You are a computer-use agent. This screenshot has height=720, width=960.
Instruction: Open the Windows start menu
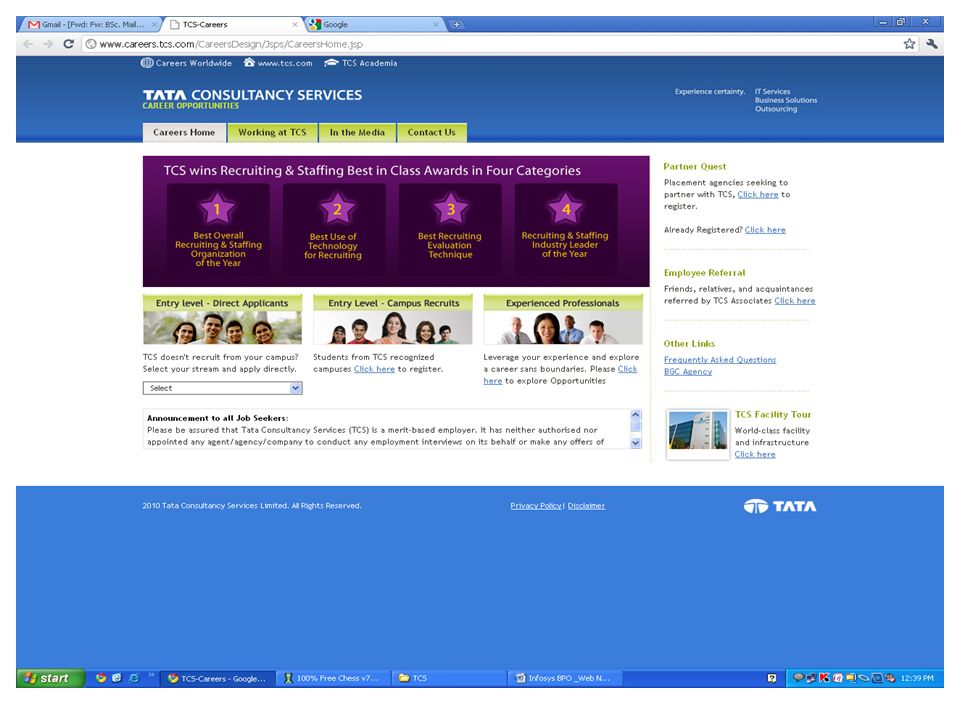(x=49, y=678)
